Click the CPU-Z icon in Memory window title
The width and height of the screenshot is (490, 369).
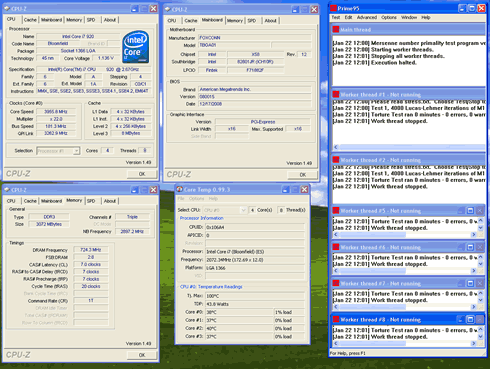[7, 189]
